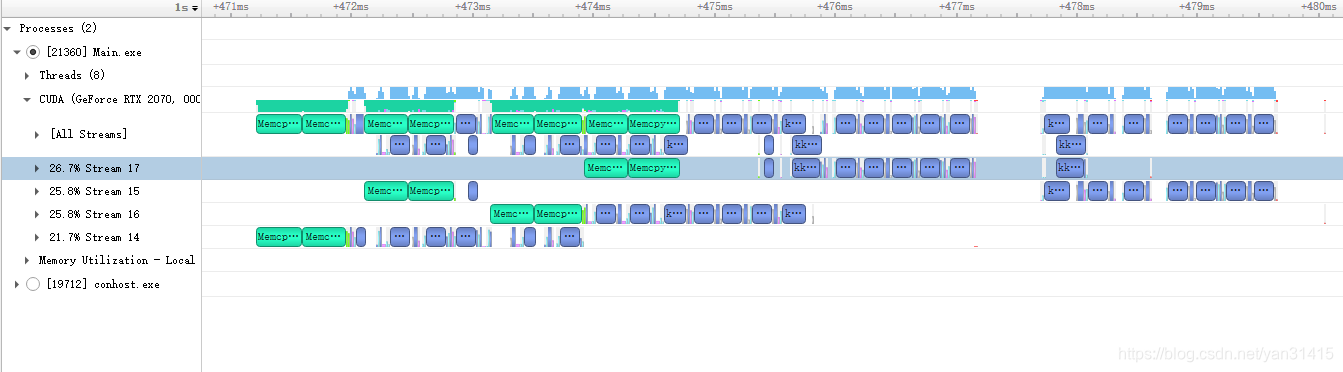Select the Threads (8) label
Screen dimensions: 1343x372
[x=72, y=75]
